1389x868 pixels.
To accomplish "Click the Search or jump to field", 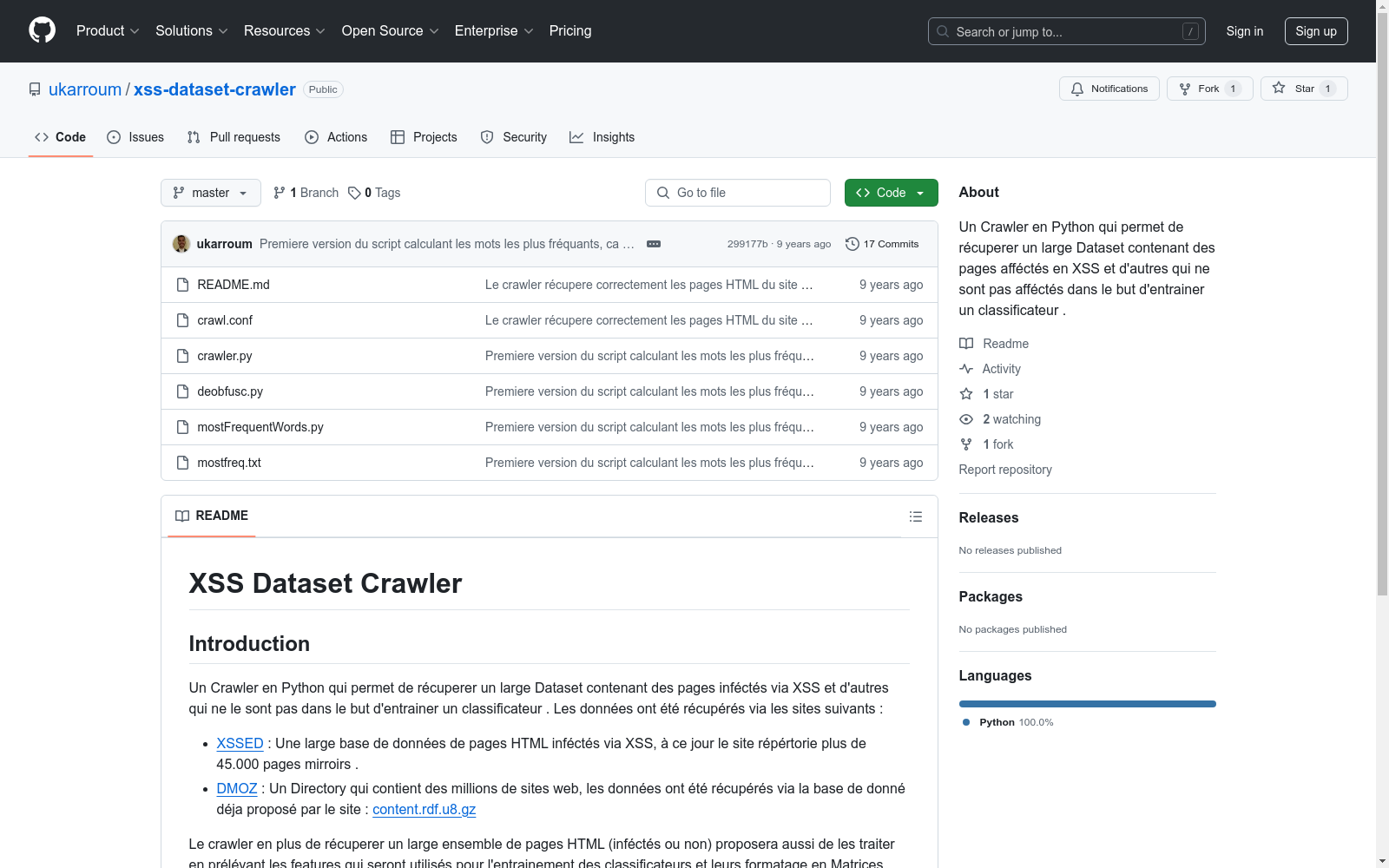I will [1067, 31].
